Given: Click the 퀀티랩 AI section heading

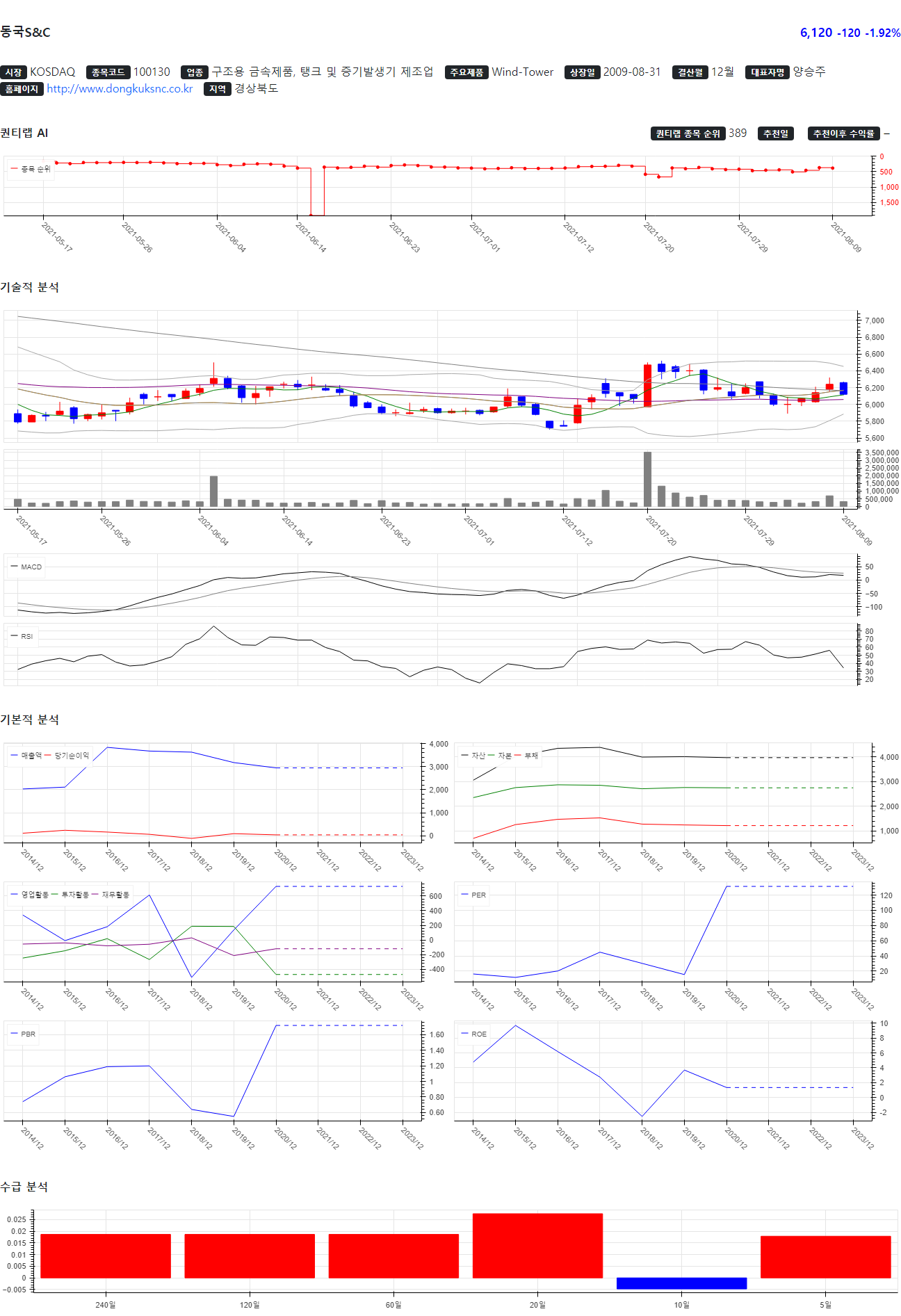Looking at the screenshot, I should [x=24, y=133].
